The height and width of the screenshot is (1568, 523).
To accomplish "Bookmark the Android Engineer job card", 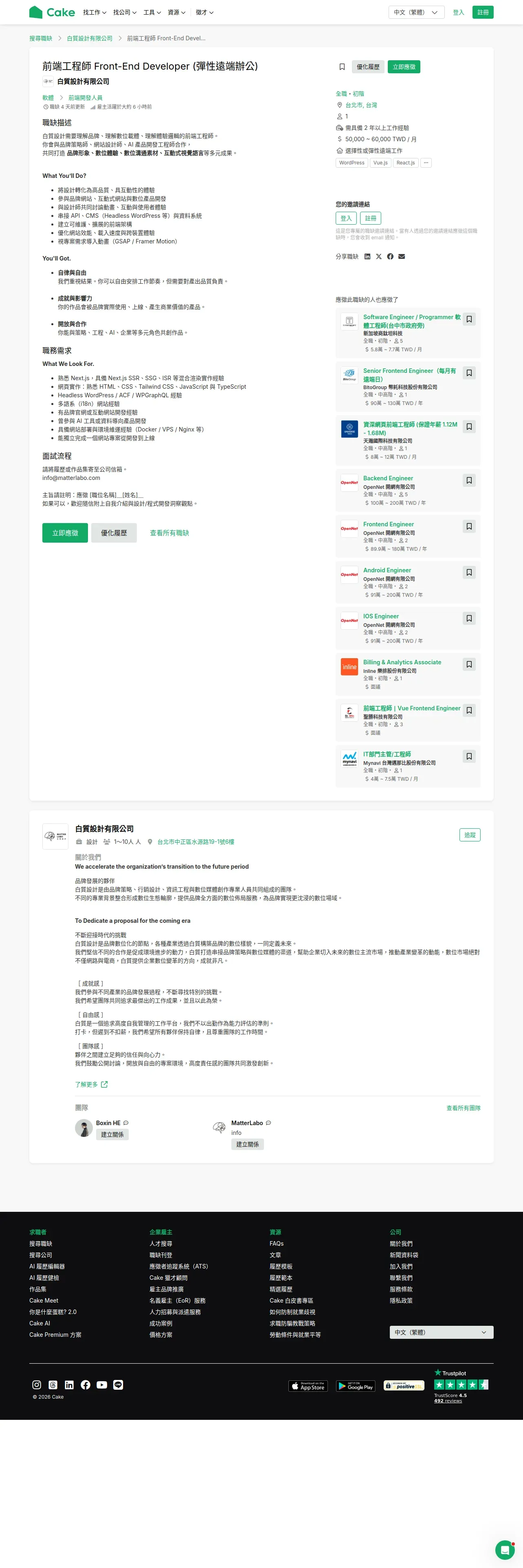I will click(469, 572).
